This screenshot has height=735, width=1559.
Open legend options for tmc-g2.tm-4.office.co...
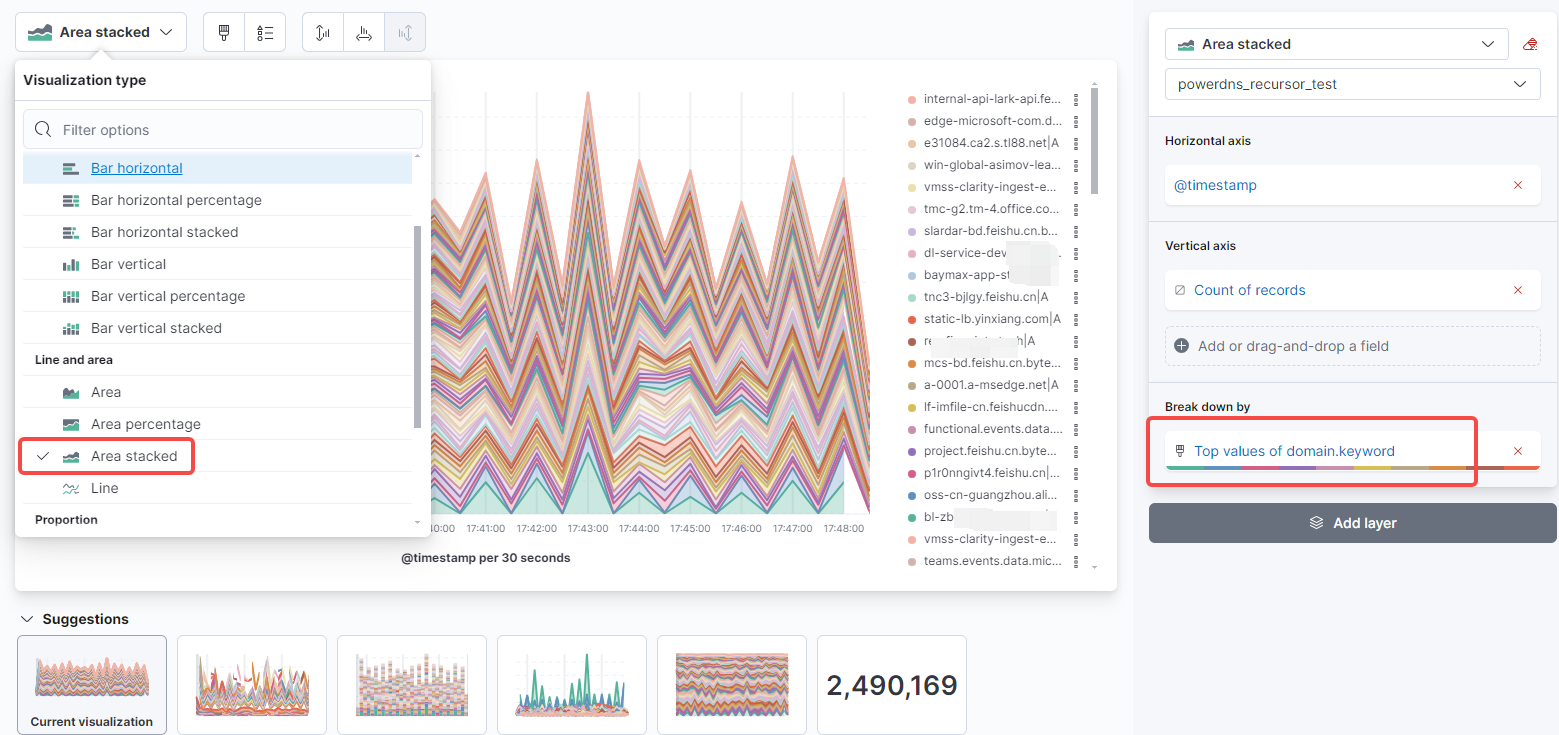(x=1076, y=209)
